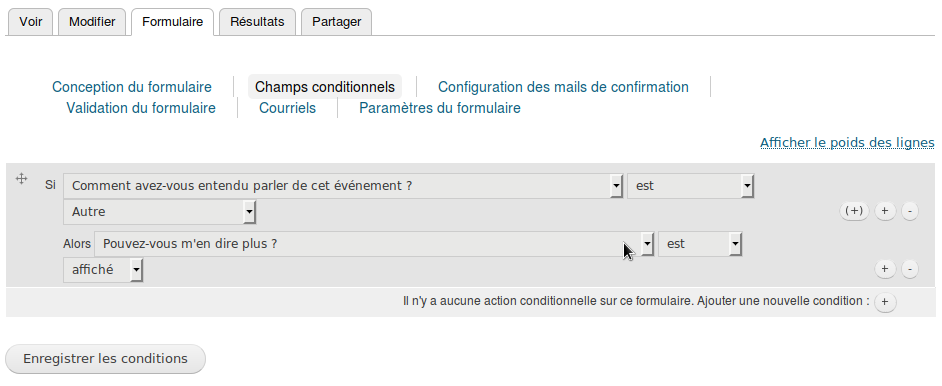Click 'Afficher le poids des lignes' link

pyautogui.click(x=847, y=143)
